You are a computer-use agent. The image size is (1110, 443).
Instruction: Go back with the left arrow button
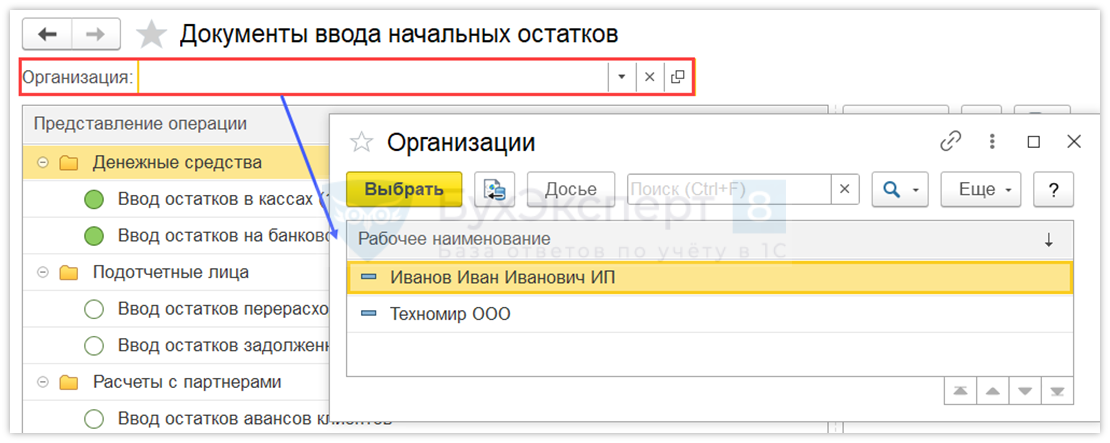tap(47, 34)
